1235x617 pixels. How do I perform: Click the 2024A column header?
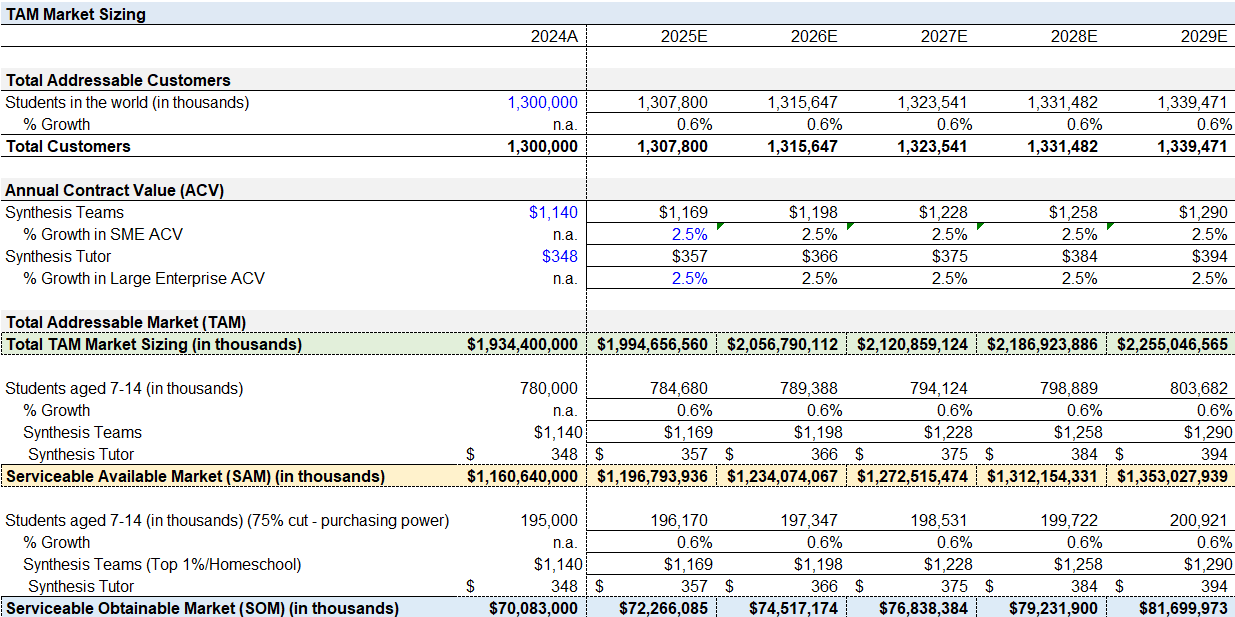[x=554, y=36]
